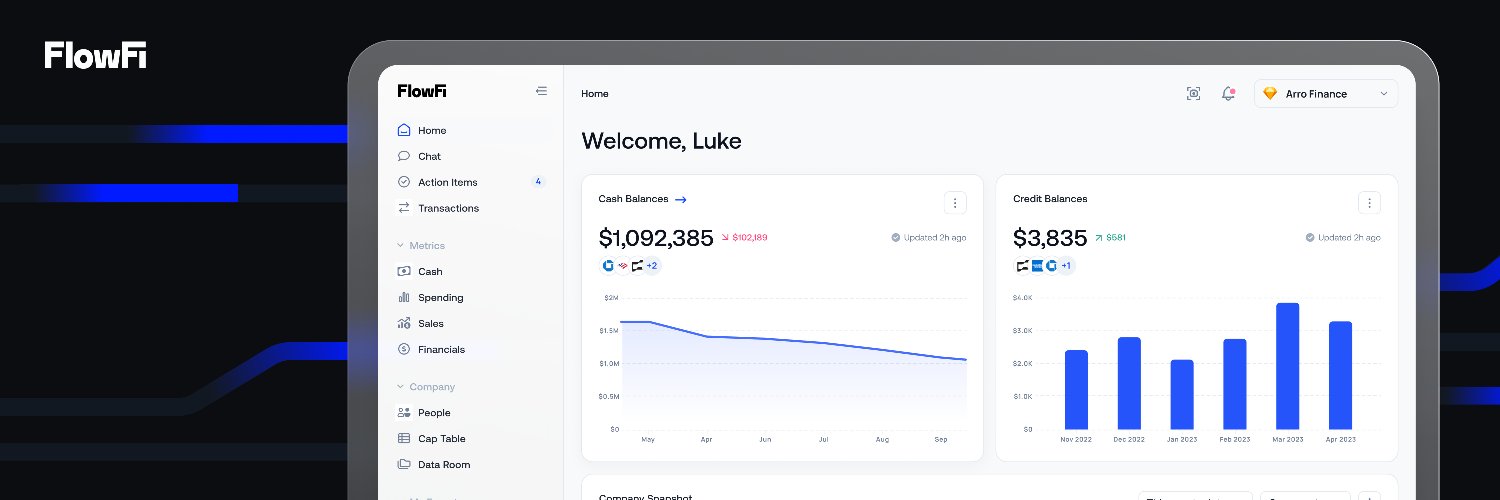Image resolution: width=1500 pixels, height=500 pixels.
Task: Click the screenshot capture icon in the header
Action: (x=1193, y=93)
